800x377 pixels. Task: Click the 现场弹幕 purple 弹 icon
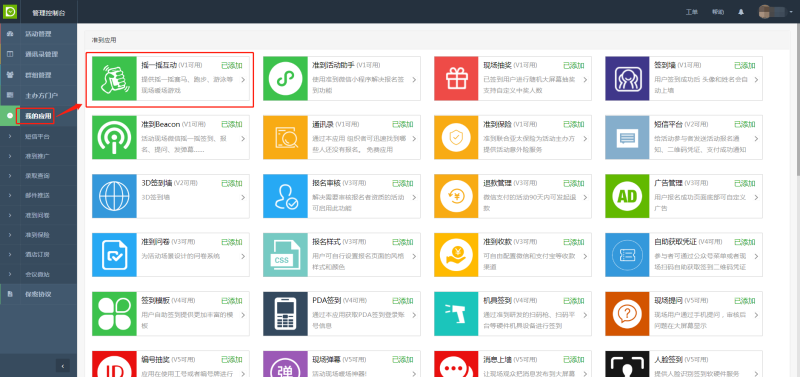(285, 364)
